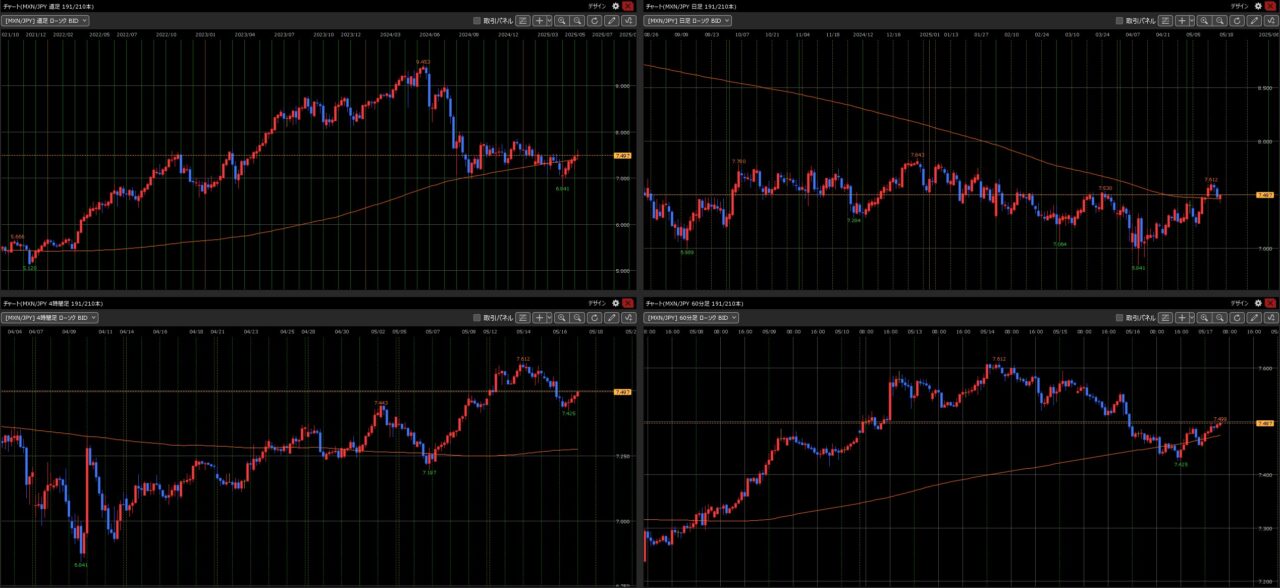Click the zigzag line icon in the 日足 chart toolbar

tap(1271, 20)
